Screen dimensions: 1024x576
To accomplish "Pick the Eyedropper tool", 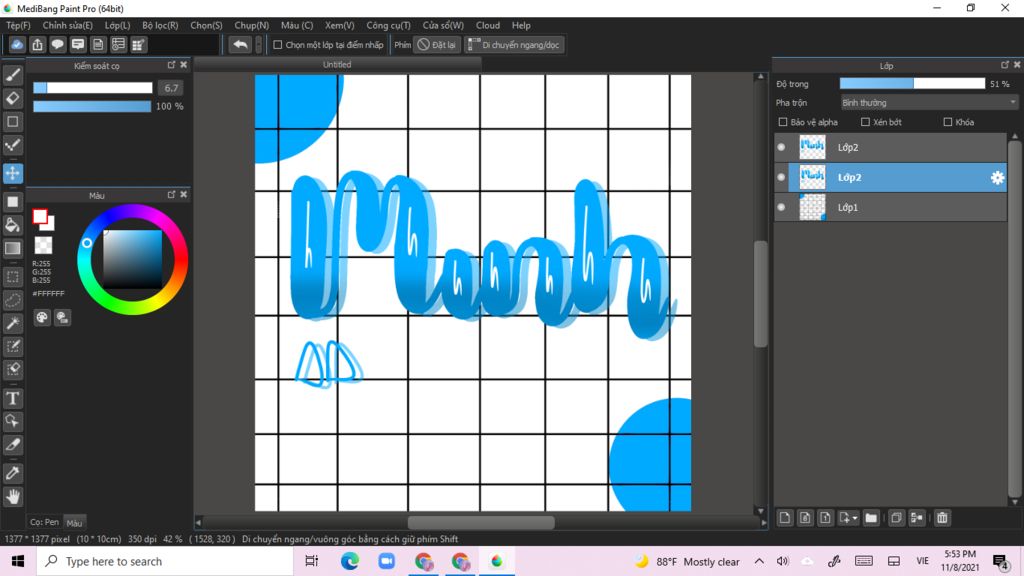I will coord(12,473).
